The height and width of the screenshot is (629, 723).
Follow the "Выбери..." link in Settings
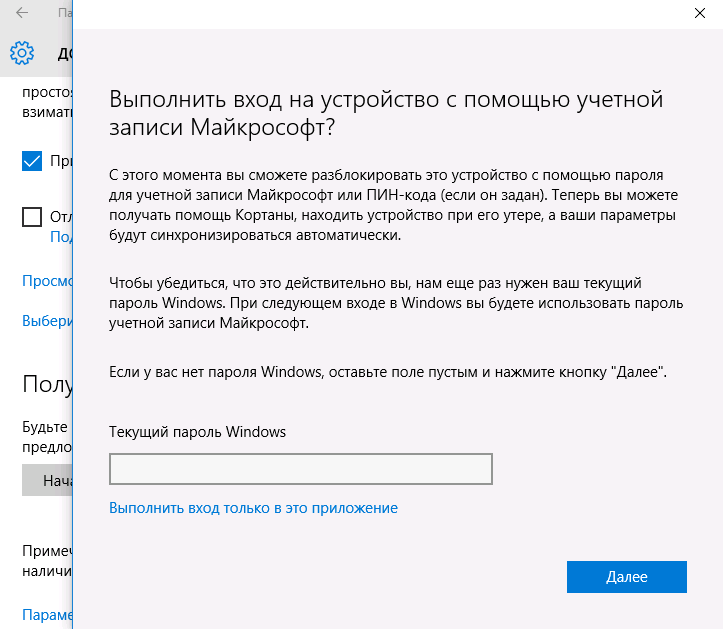[47, 321]
